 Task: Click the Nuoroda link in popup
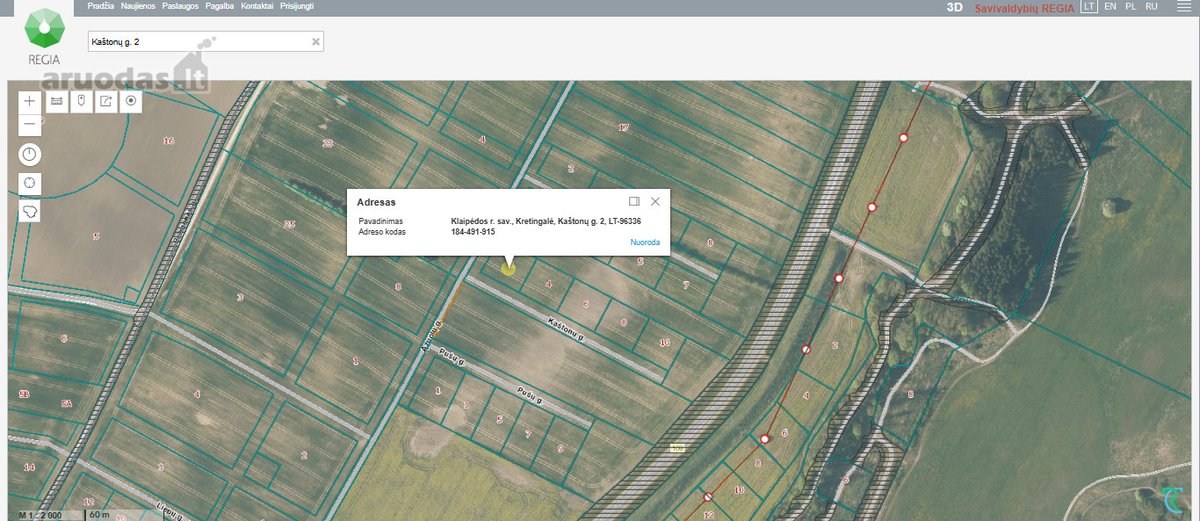click(x=645, y=242)
